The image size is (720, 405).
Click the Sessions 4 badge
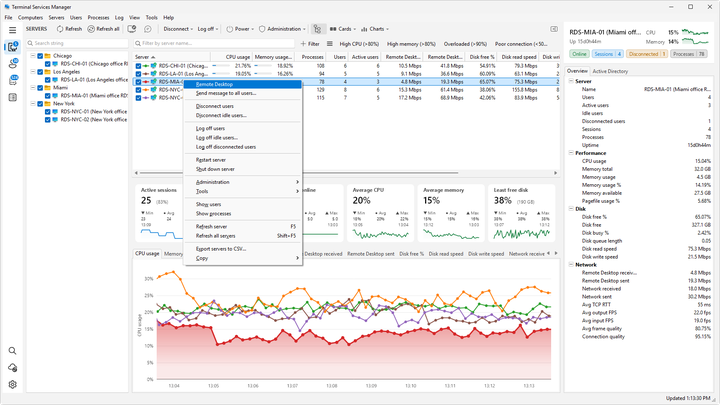click(x=607, y=54)
